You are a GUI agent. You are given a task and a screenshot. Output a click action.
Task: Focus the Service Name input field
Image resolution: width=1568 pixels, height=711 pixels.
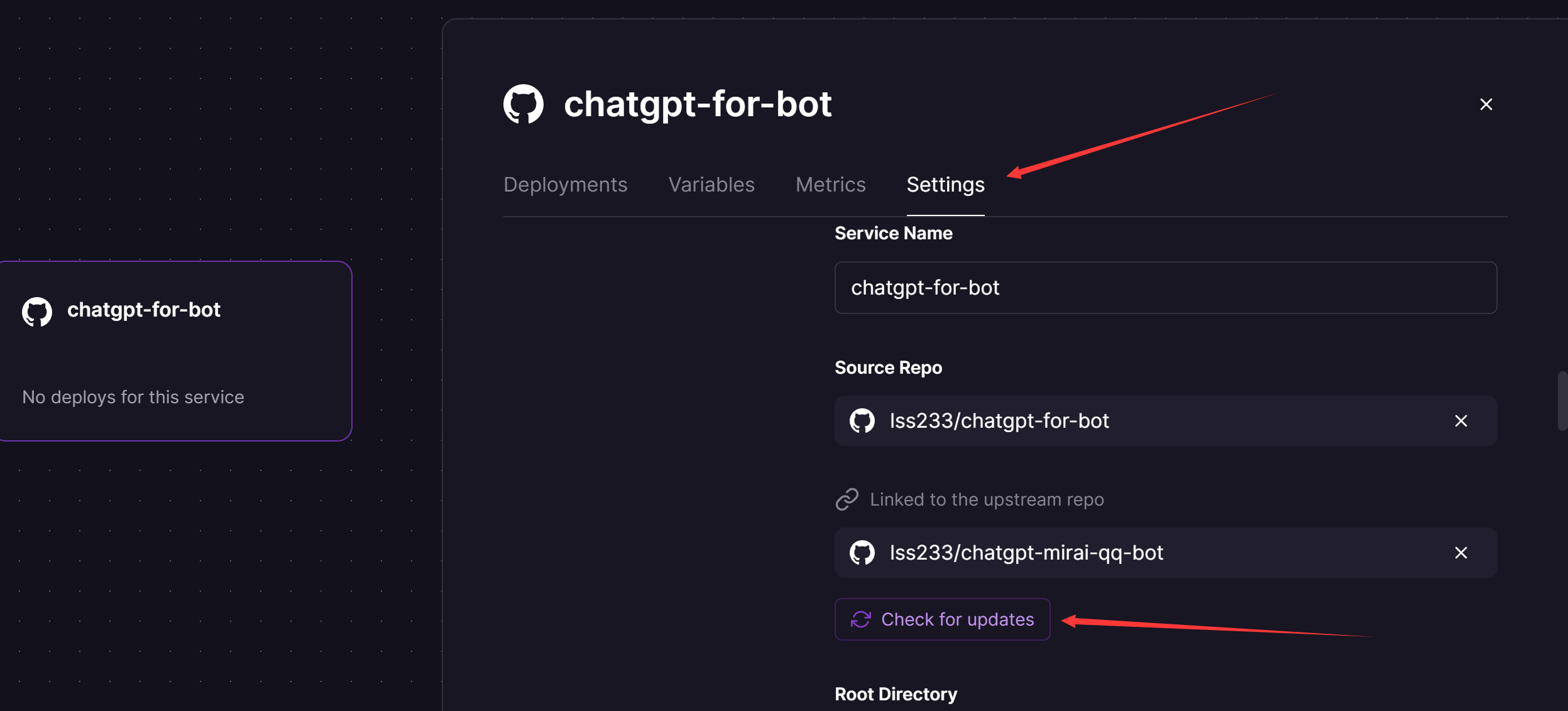click(x=1165, y=288)
